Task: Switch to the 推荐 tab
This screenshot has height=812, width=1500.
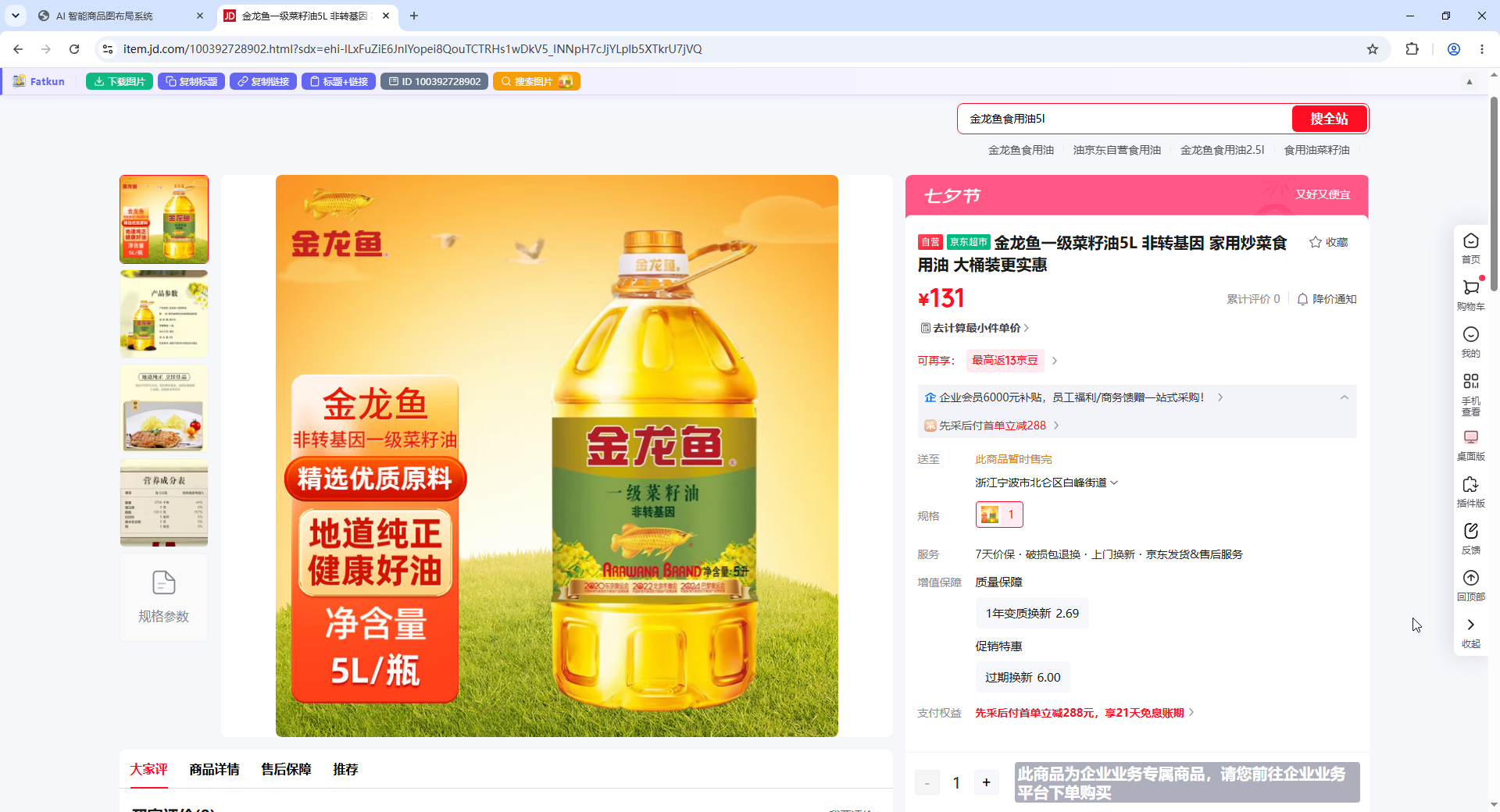Action: tap(345, 770)
